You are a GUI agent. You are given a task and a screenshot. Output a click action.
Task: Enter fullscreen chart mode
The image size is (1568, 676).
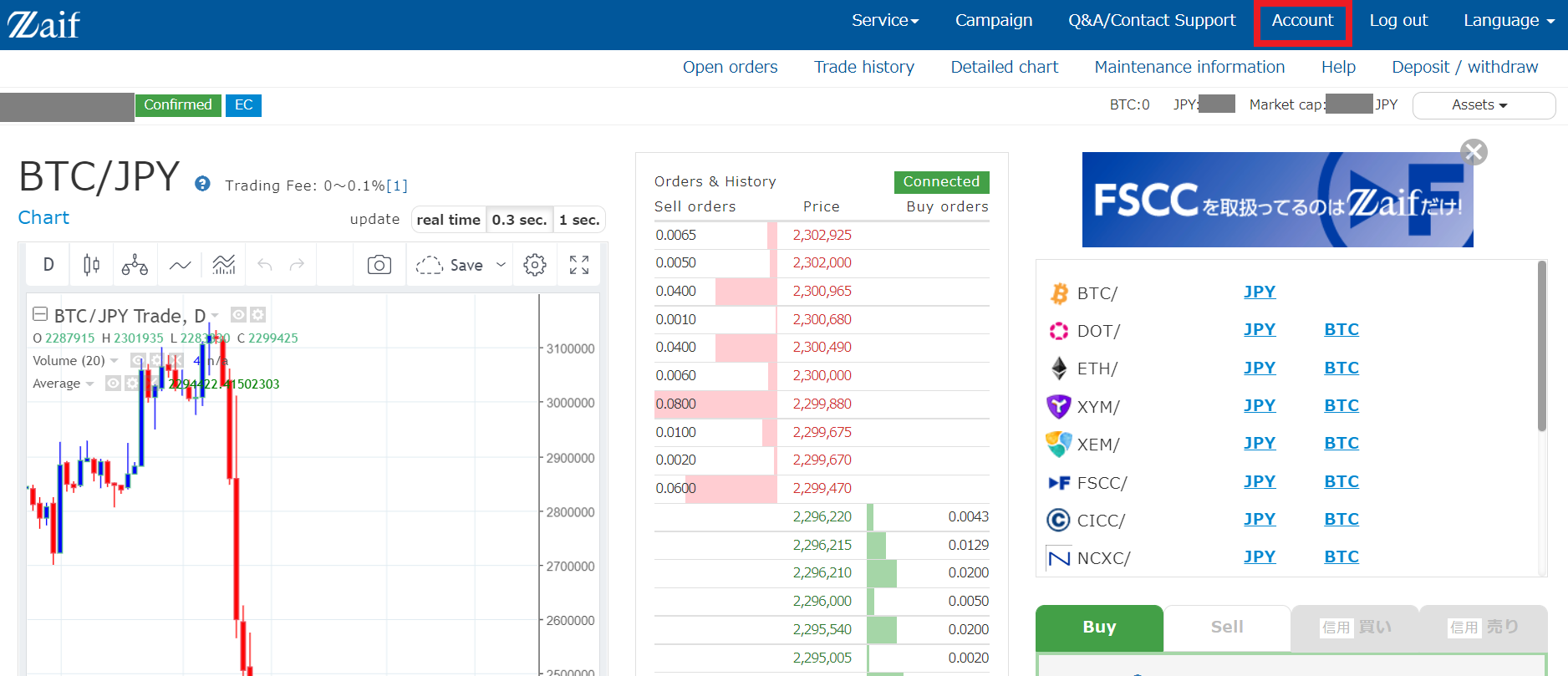(x=579, y=265)
